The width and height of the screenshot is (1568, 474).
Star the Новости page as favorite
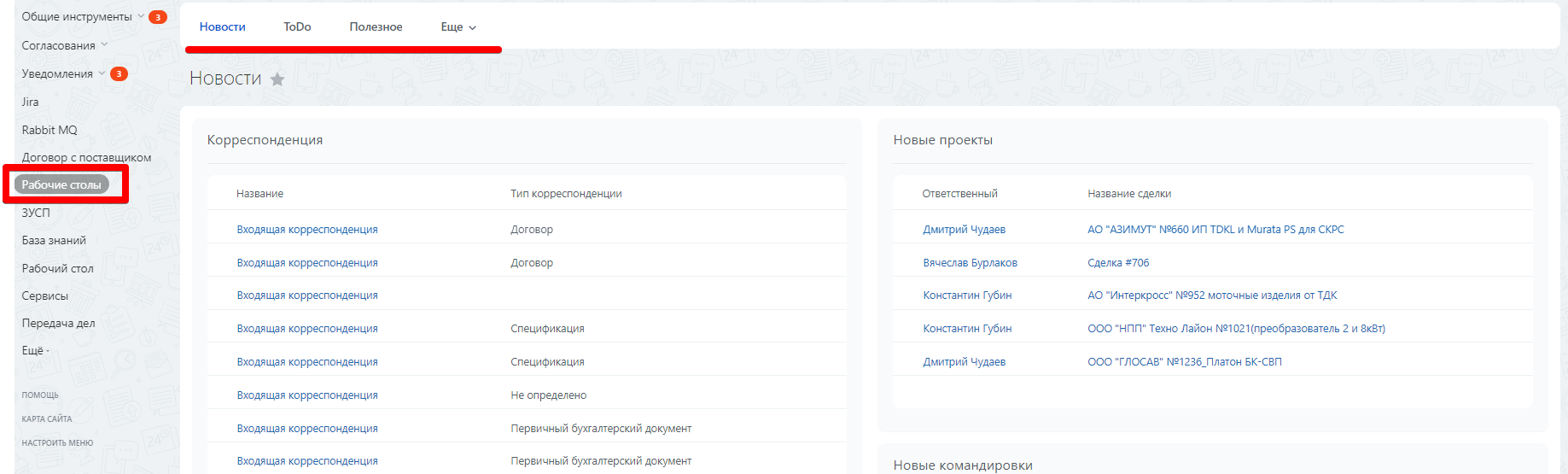click(x=277, y=79)
